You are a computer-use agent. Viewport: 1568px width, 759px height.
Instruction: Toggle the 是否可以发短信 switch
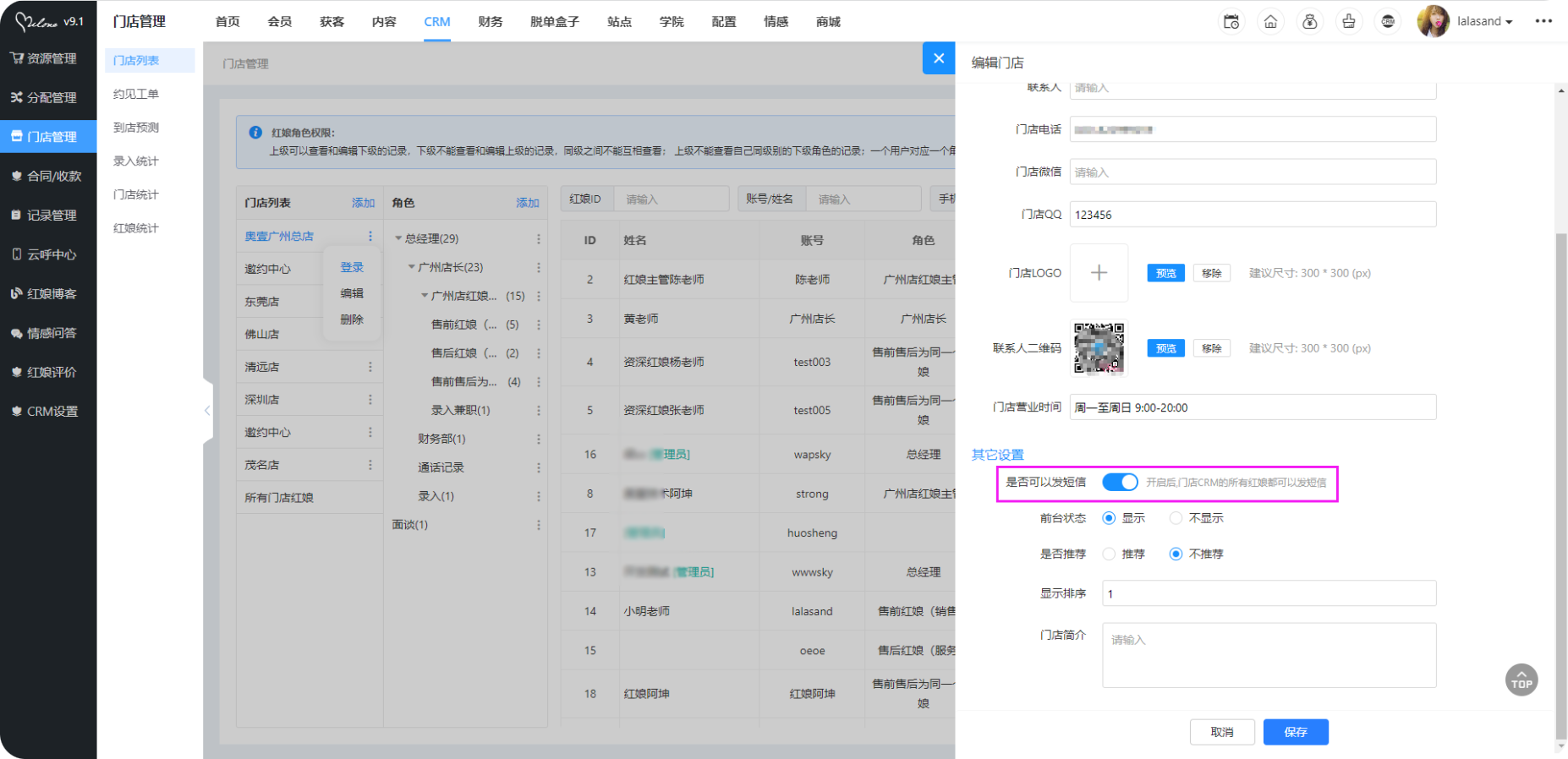[x=1120, y=483]
